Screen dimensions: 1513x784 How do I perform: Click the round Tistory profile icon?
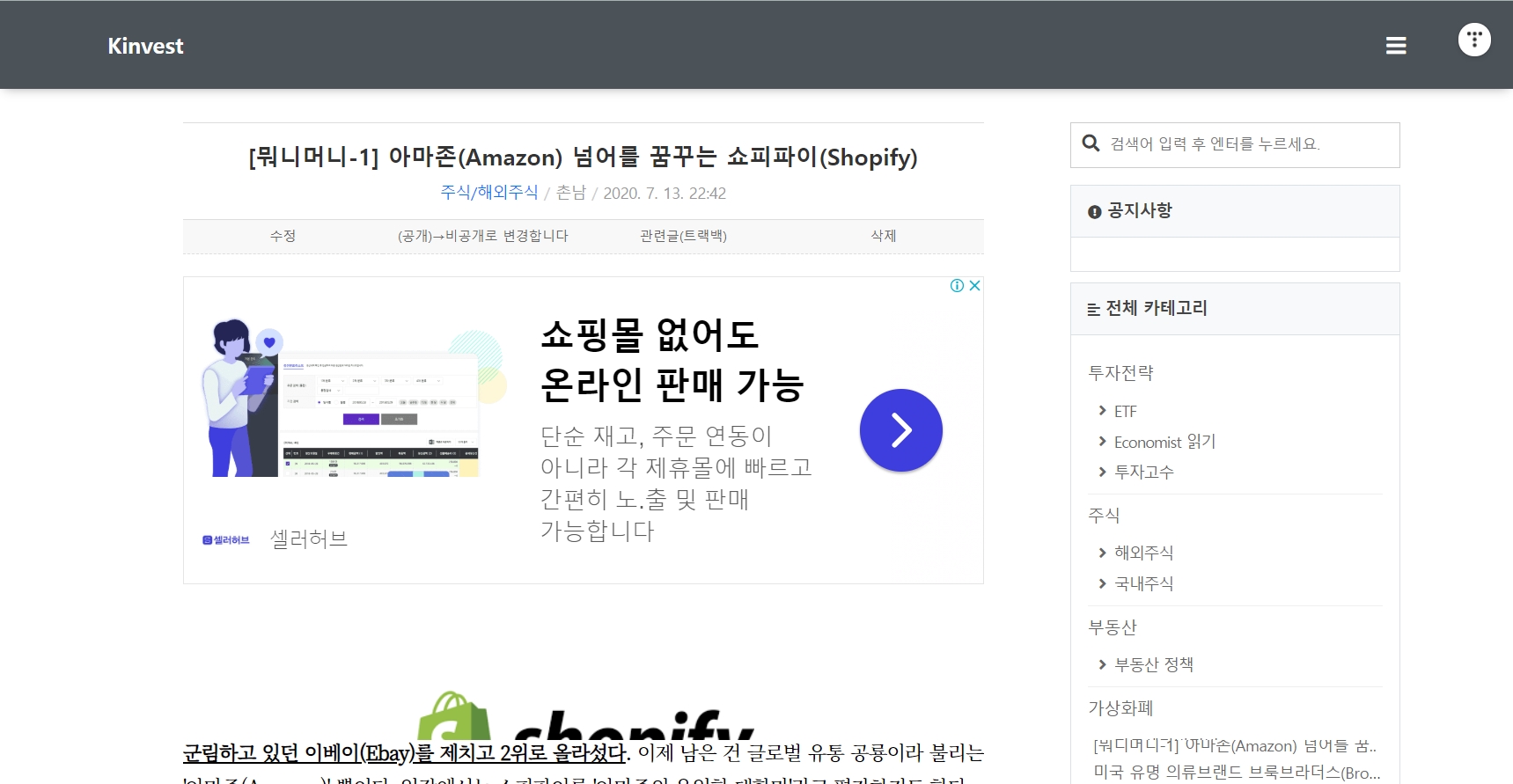pos(1474,40)
